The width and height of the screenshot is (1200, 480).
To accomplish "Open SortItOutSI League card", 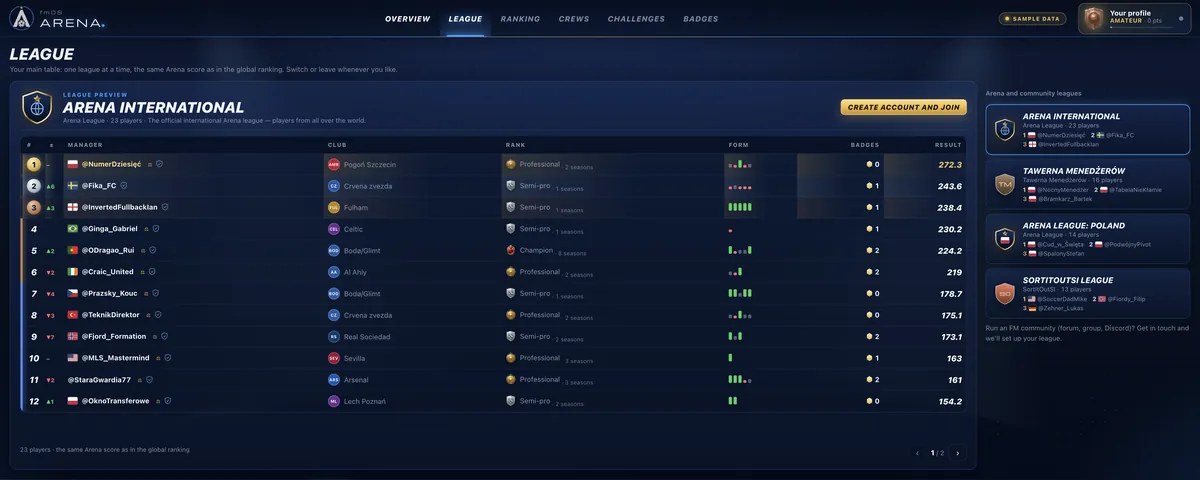I will (1087, 293).
